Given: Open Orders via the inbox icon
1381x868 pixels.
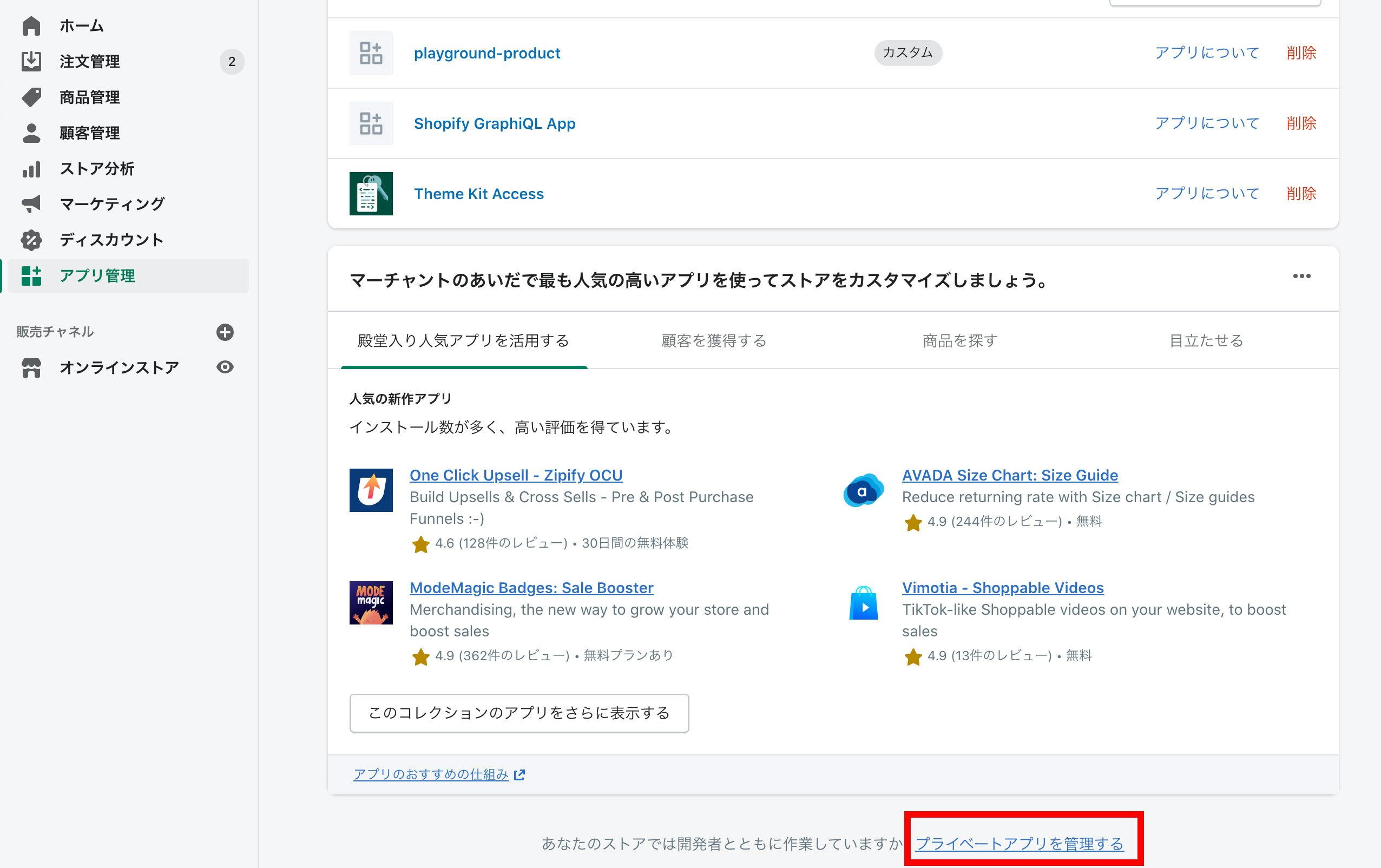Looking at the screenshot, I should coord(31,61).
